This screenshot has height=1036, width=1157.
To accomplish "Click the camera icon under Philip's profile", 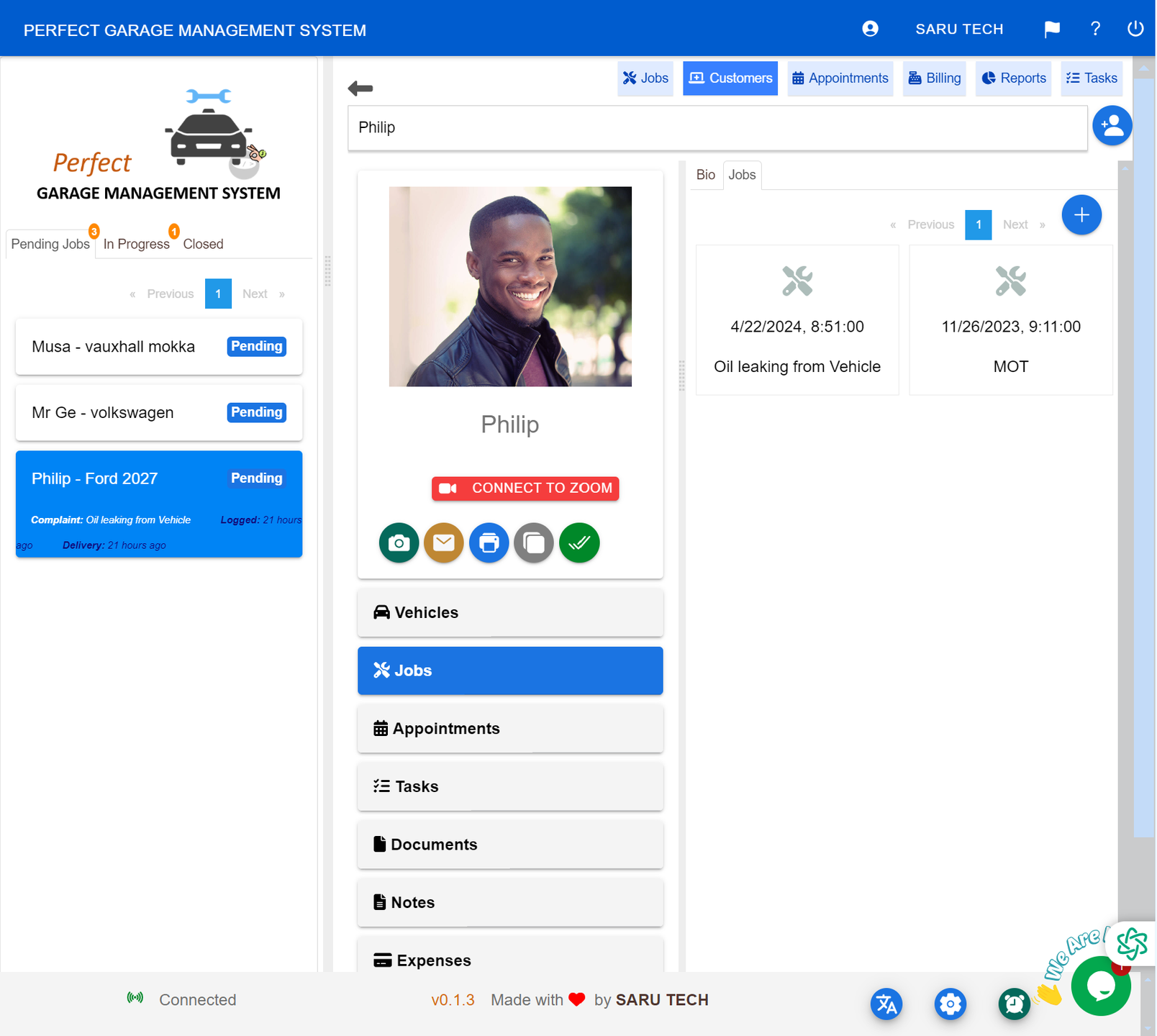I will (399, 542).
